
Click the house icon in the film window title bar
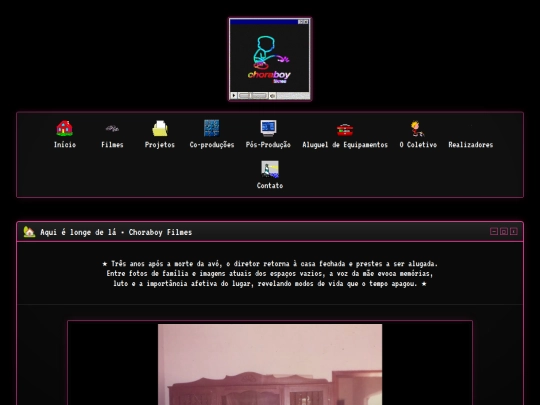click(x=29, y=232)
